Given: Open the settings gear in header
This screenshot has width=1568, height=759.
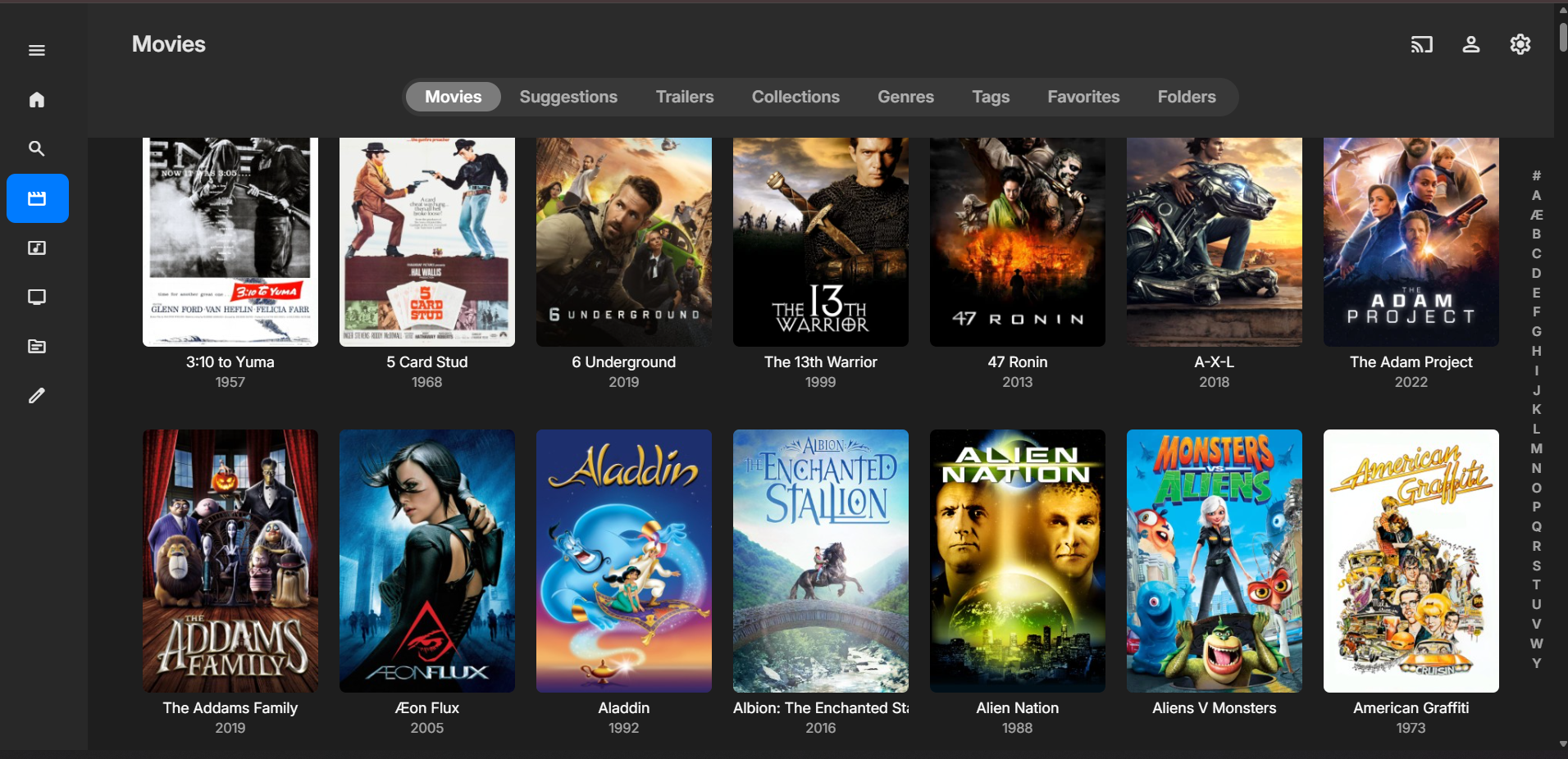Looking at the screenshot, I should [1520, 44].
